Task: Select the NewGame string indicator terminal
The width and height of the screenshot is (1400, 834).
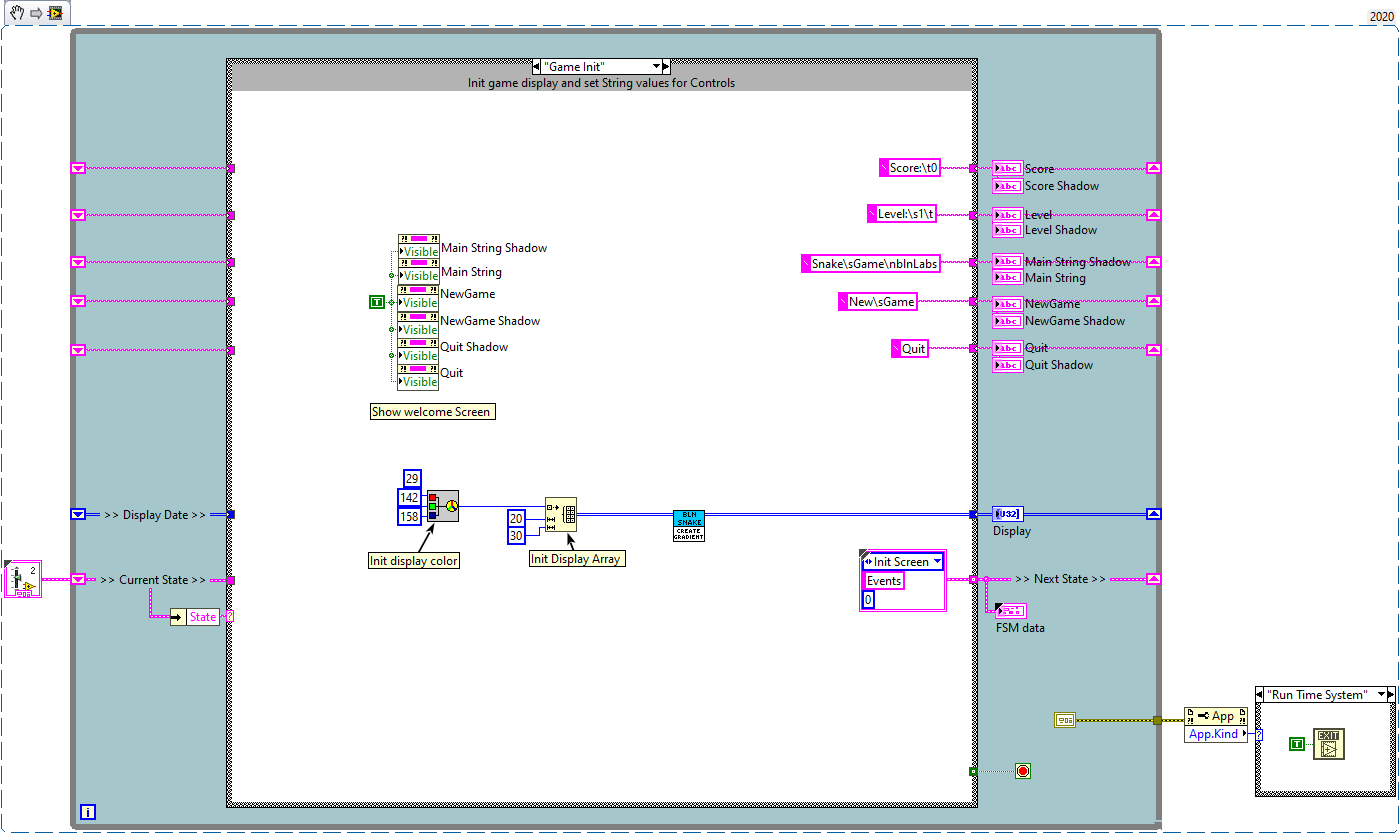Action: (x=1007, y=303)
